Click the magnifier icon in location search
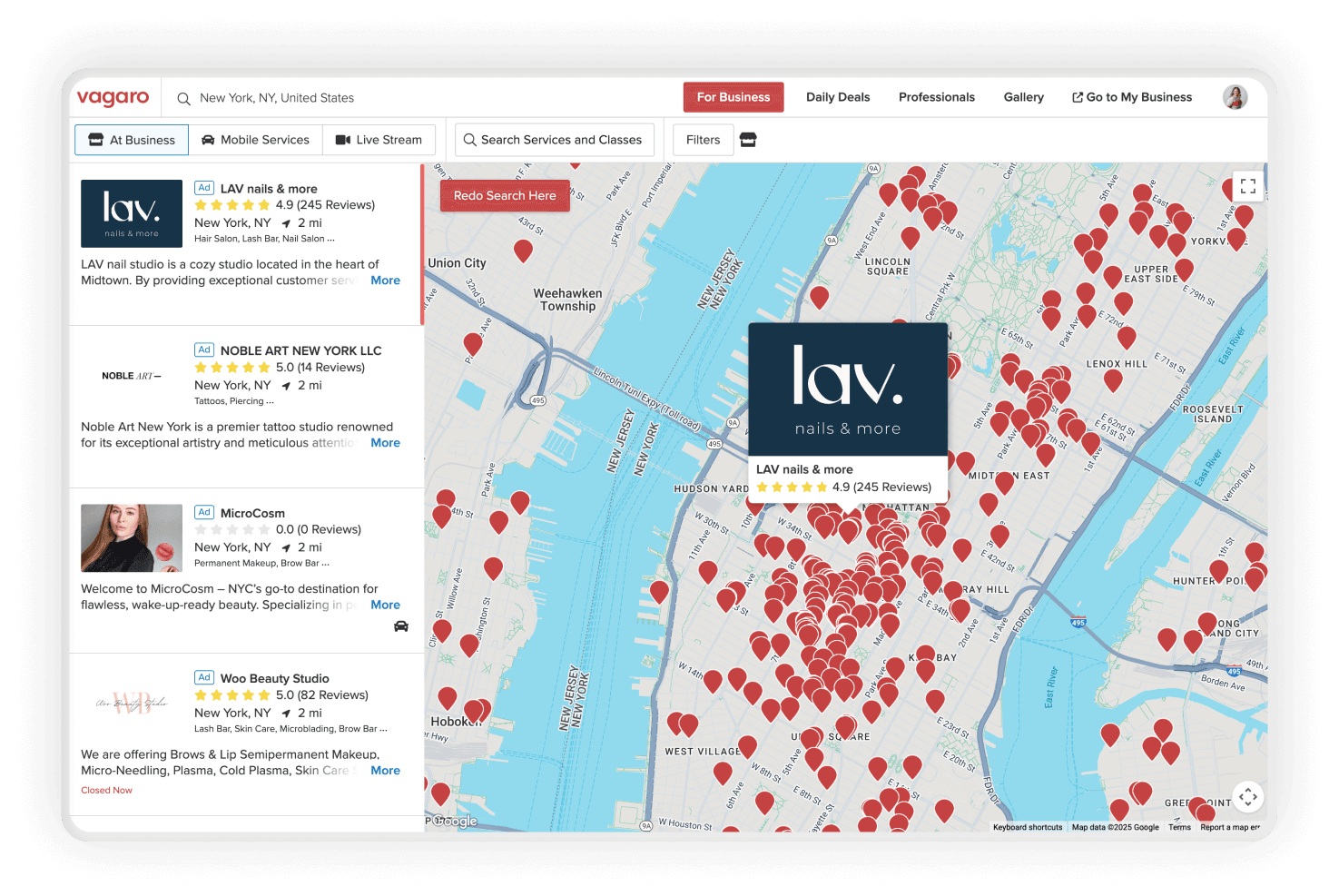Screen dimensions: 1339x896 click(183, 98)
